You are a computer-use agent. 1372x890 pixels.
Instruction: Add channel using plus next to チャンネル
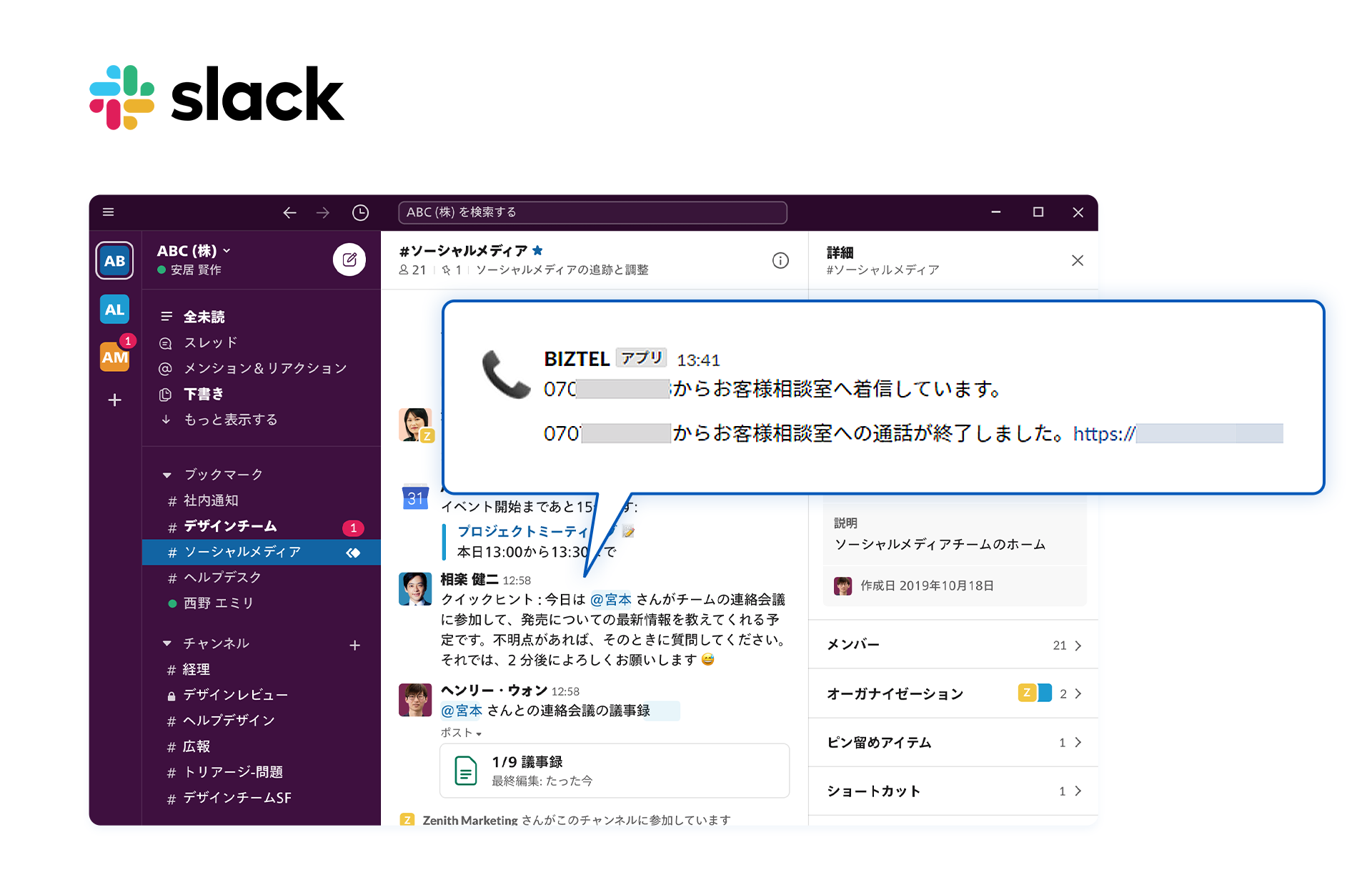click(x=354, y=645)
